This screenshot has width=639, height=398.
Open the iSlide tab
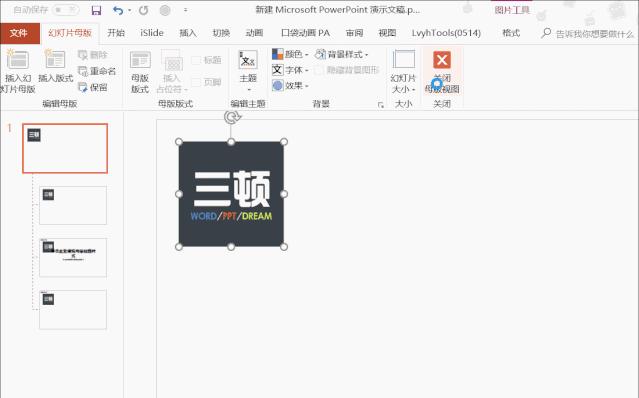coord(152,33)
